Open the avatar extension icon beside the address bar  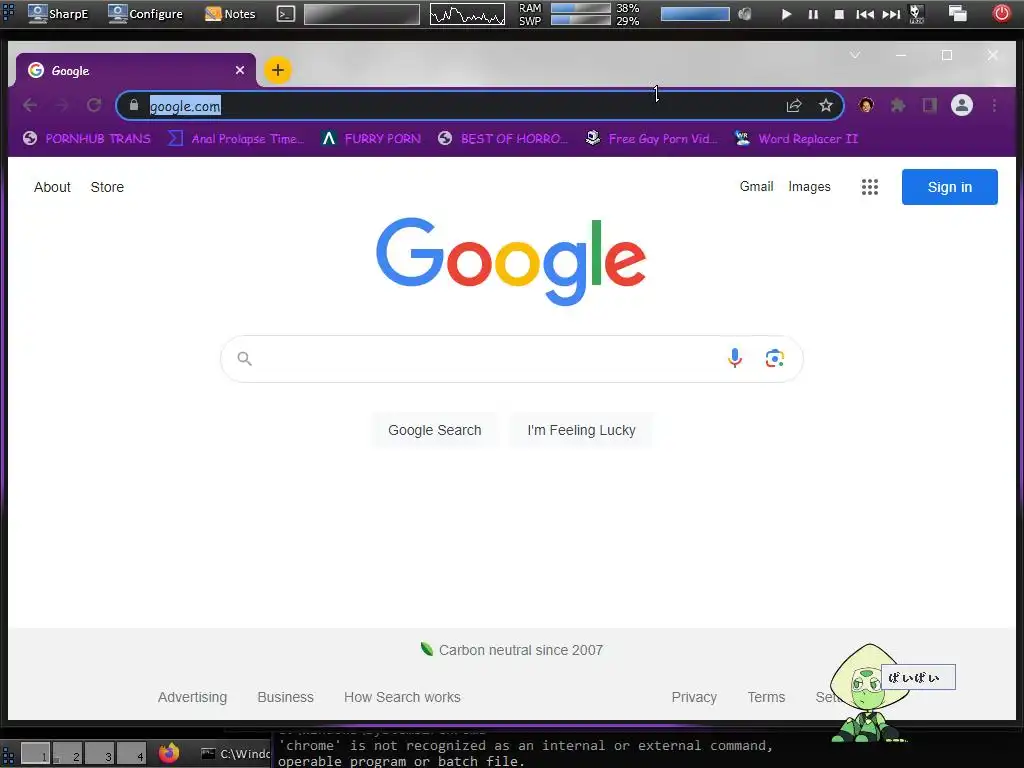[866, 105]
